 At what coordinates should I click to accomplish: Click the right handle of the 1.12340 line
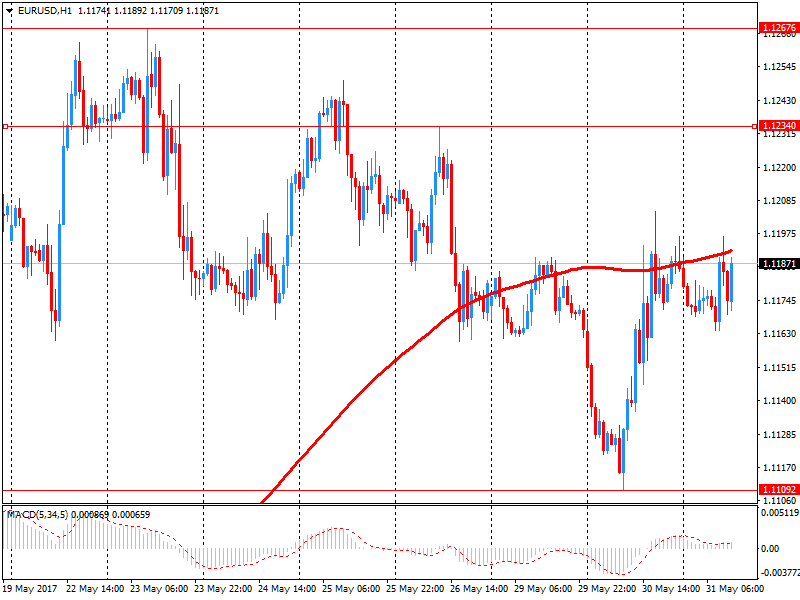[755, 126]
